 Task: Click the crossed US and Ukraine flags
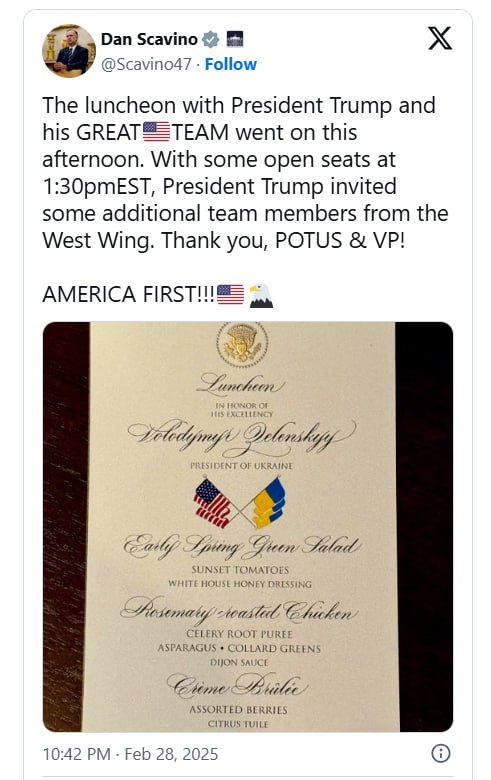240,502
